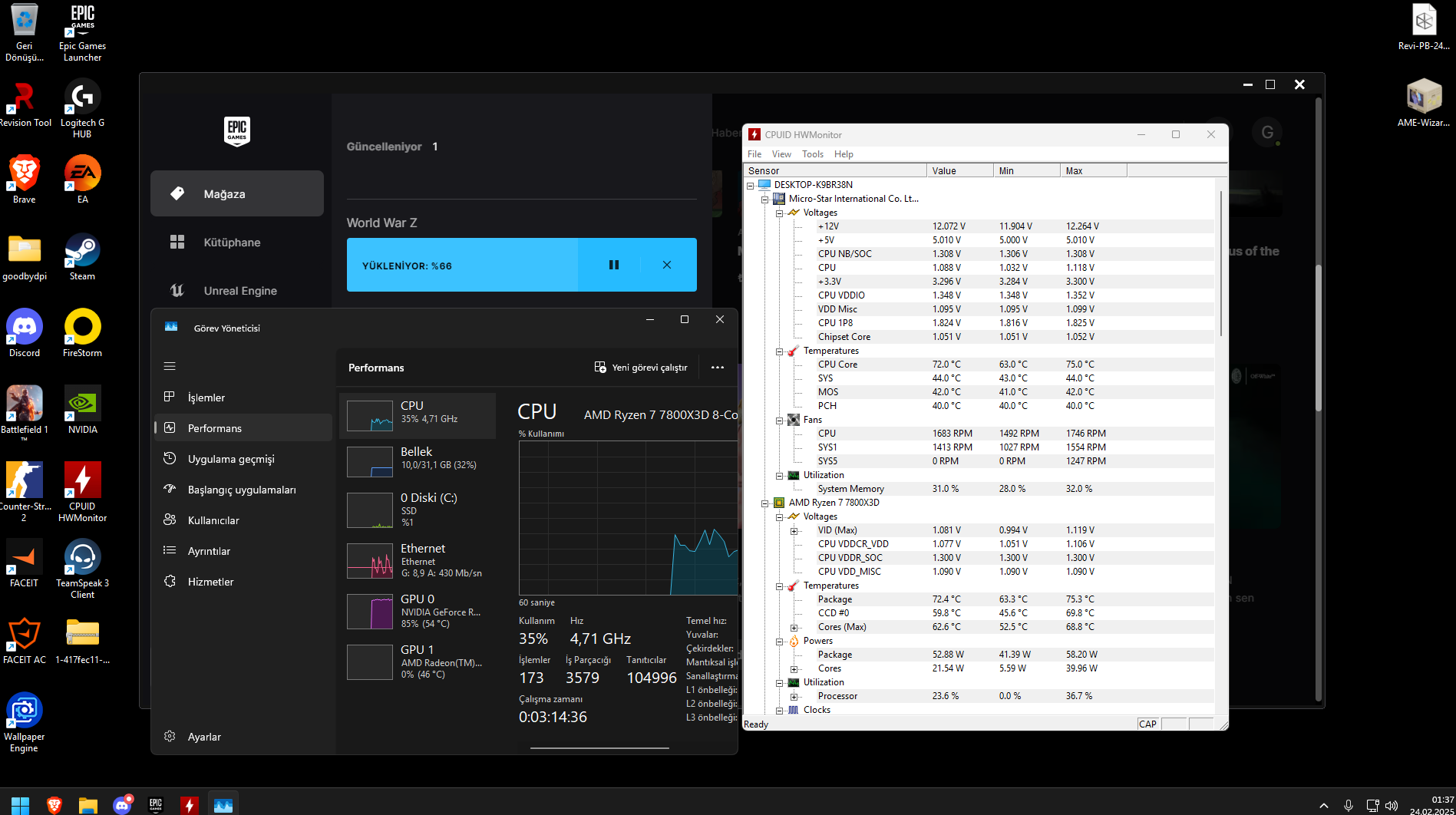Click Yeni görevi çalıştır button
The height and width of the screenshot is (815, 1456).
[641, 368]
